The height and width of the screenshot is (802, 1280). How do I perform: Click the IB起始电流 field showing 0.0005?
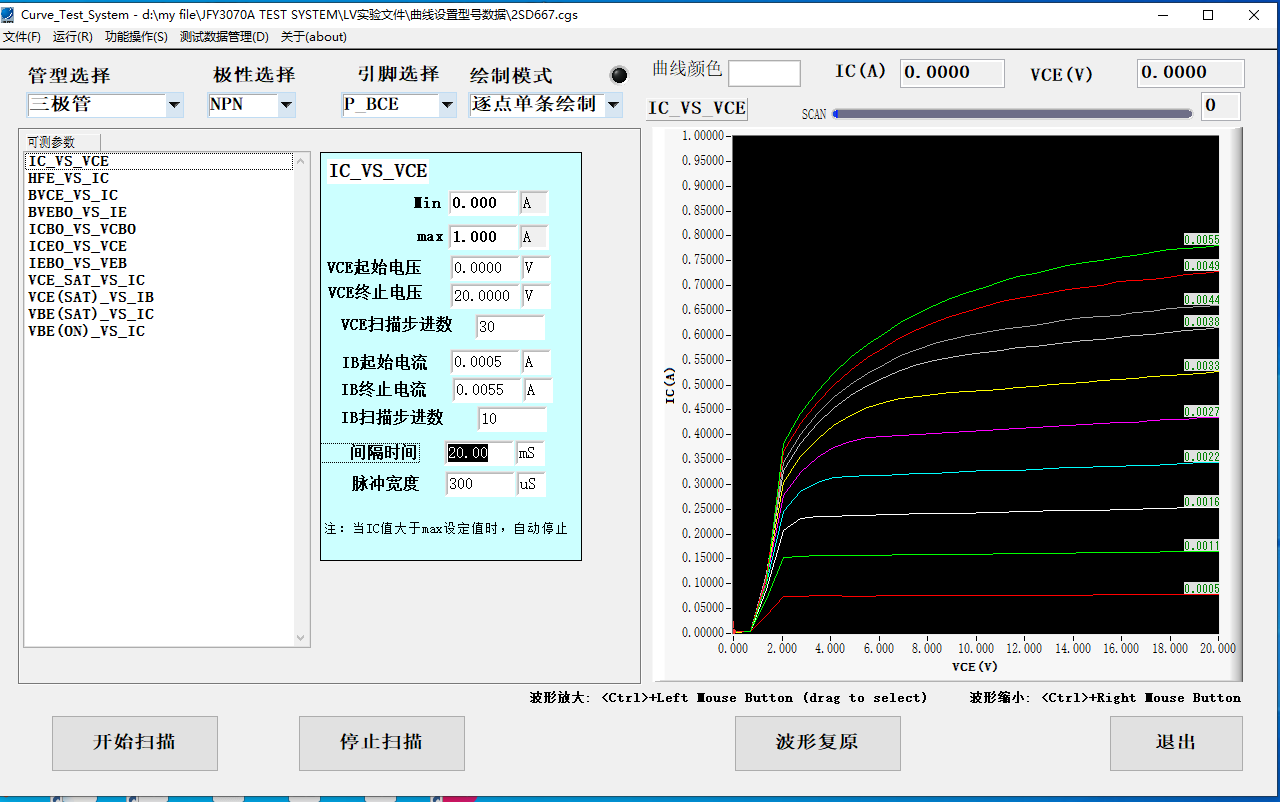point(486,363)
